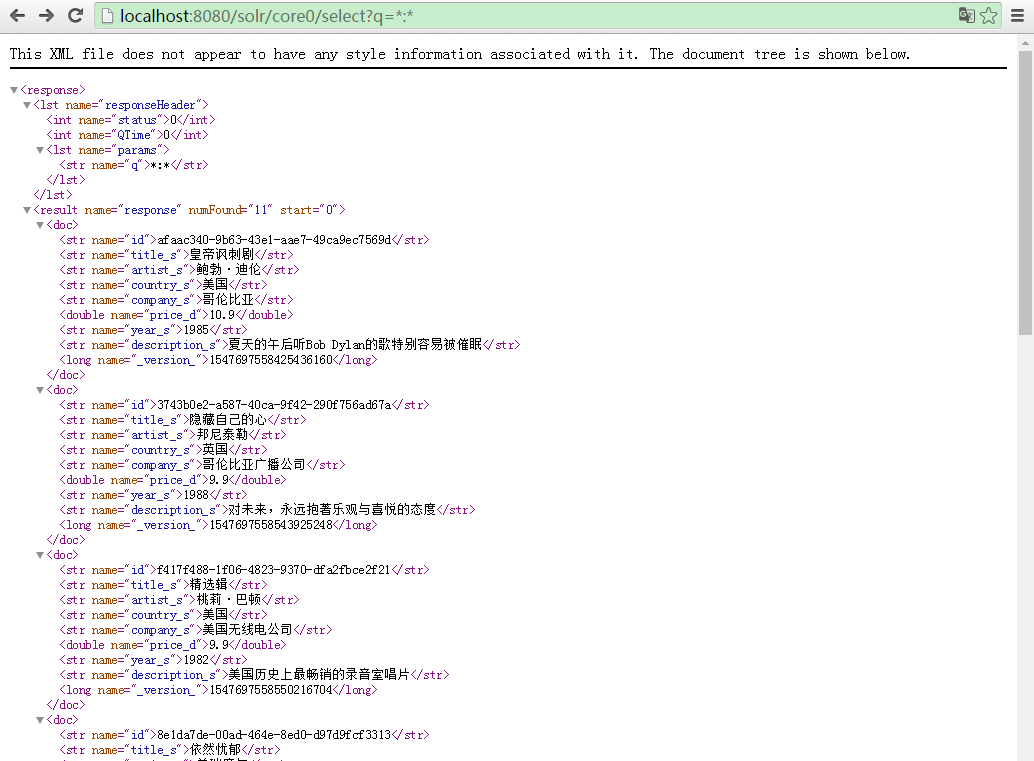Collapse the root response node
Screen dimensions: 1034x761
[x=14, y=90]
